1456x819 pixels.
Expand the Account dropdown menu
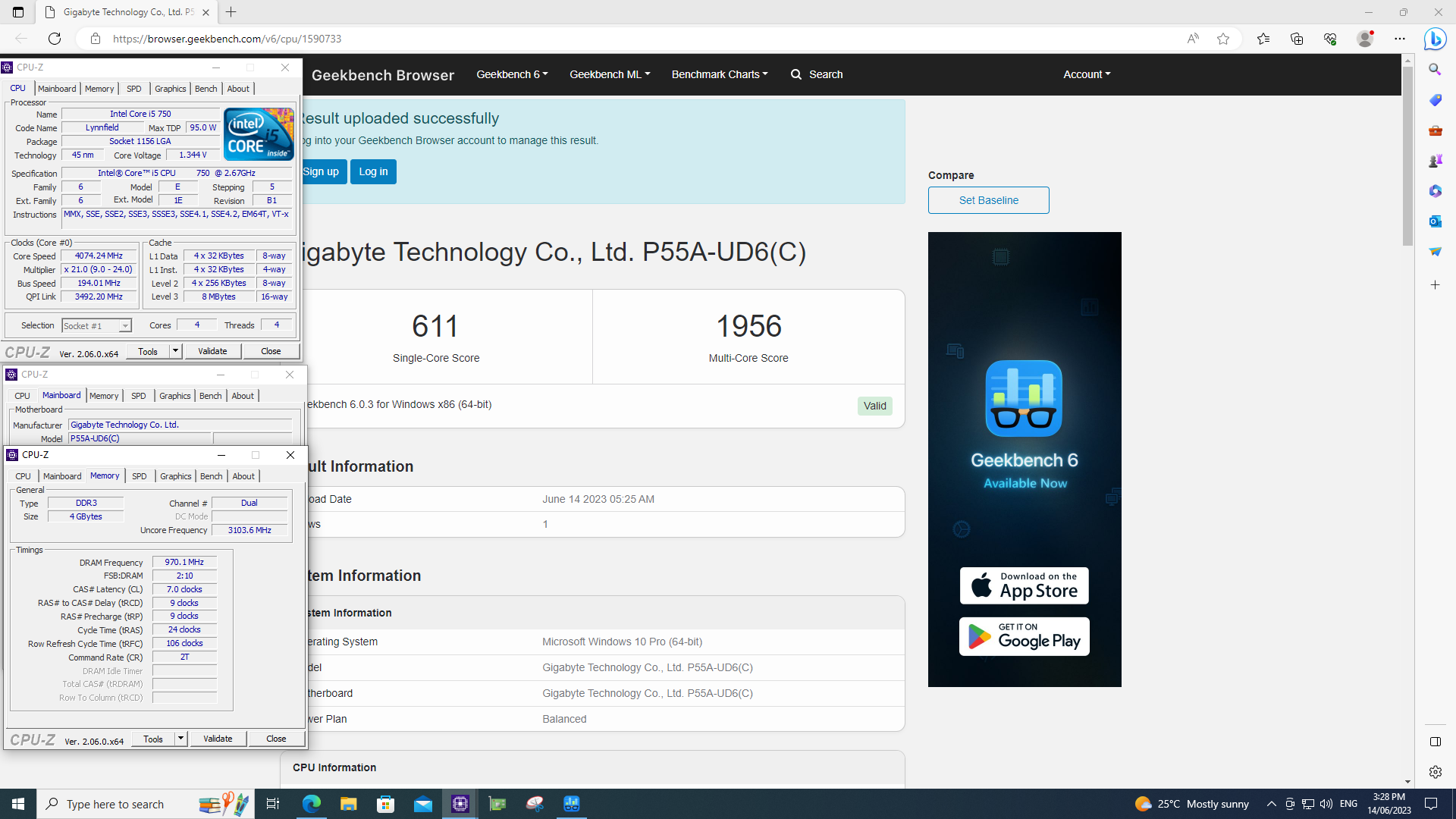(1087, 74)
